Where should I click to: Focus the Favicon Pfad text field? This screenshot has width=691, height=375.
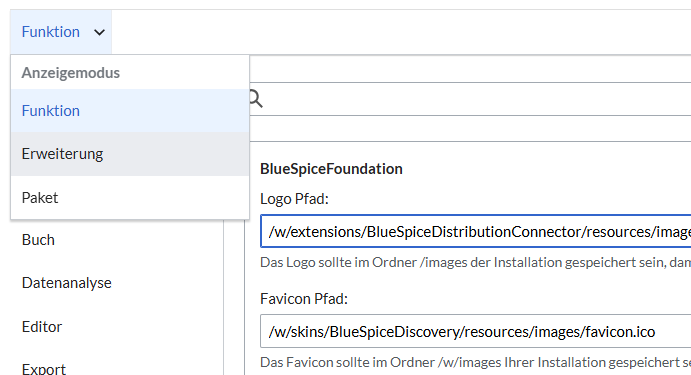coord(476,331)
